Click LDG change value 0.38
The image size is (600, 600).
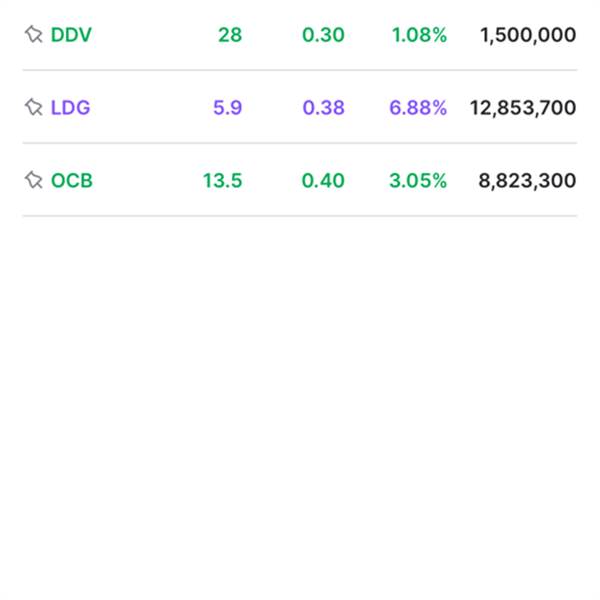323,108
